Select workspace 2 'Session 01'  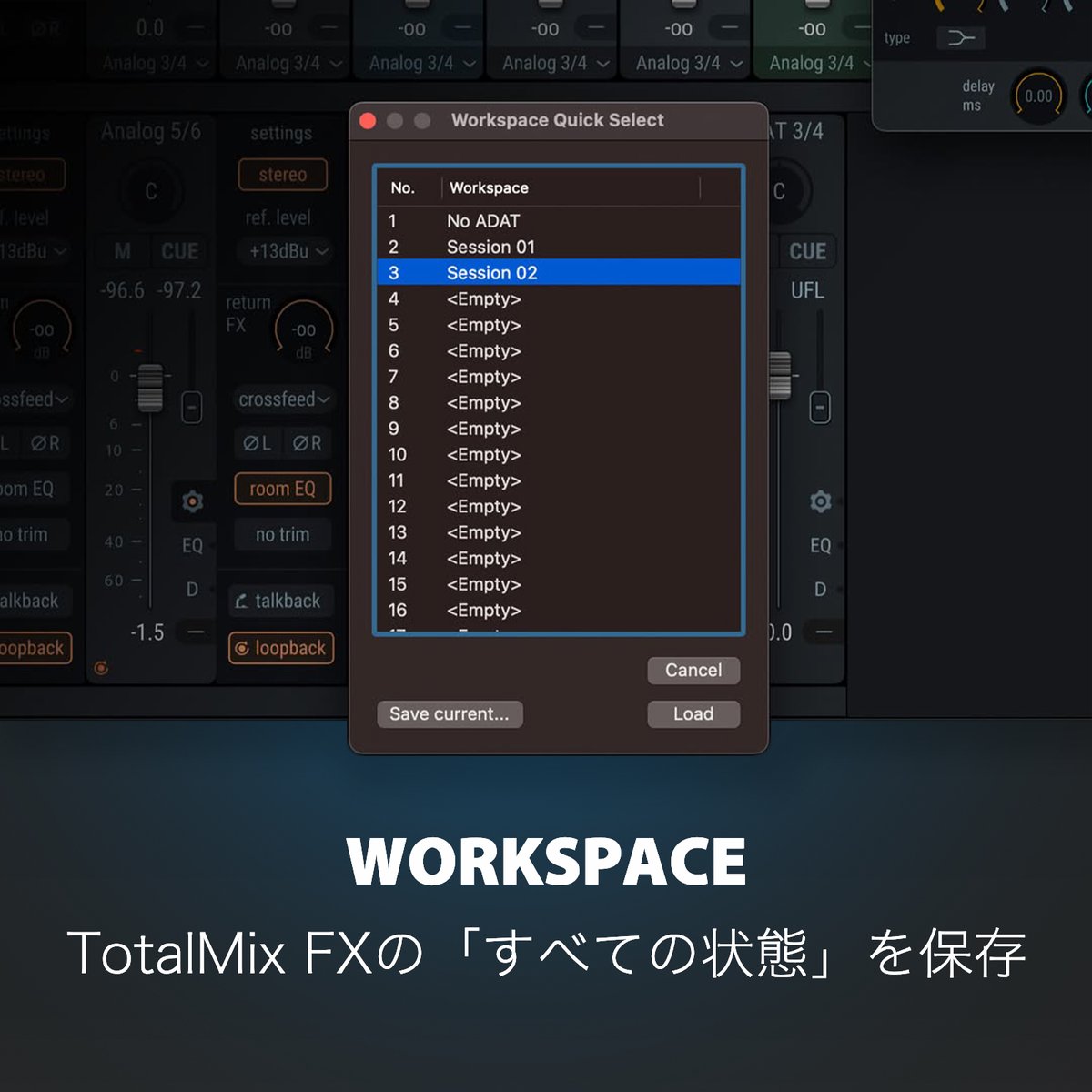click(559, 247)
